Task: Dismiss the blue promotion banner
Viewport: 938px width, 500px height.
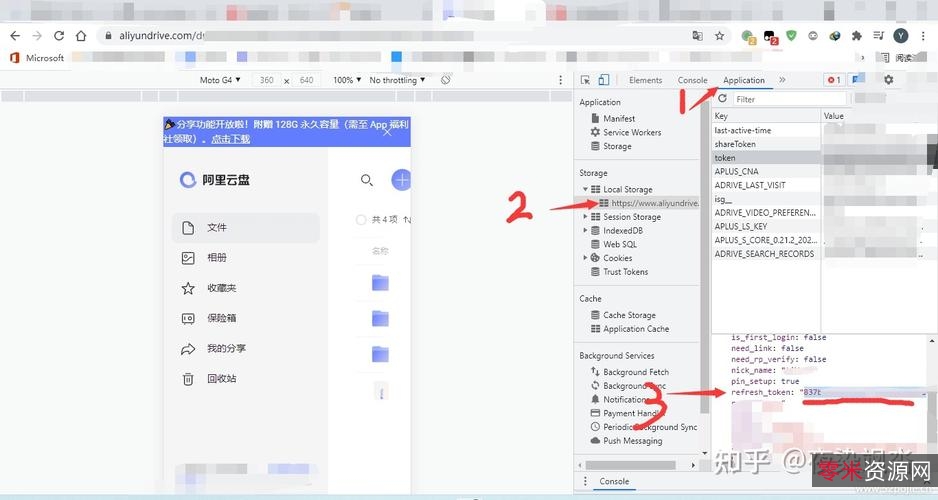Action: (387, 132)
